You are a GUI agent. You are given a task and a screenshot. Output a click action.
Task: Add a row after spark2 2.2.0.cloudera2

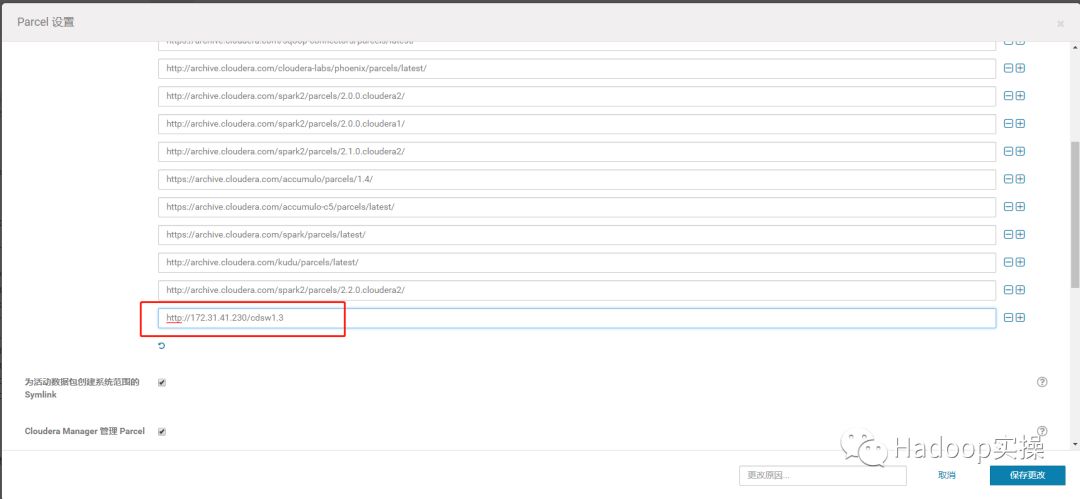pos(1020,290)
